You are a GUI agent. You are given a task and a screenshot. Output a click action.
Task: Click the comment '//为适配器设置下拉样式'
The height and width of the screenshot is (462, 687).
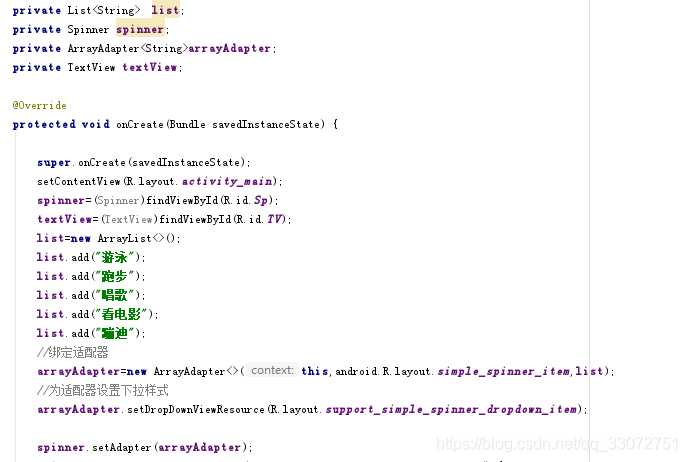(x=103, y=390)
